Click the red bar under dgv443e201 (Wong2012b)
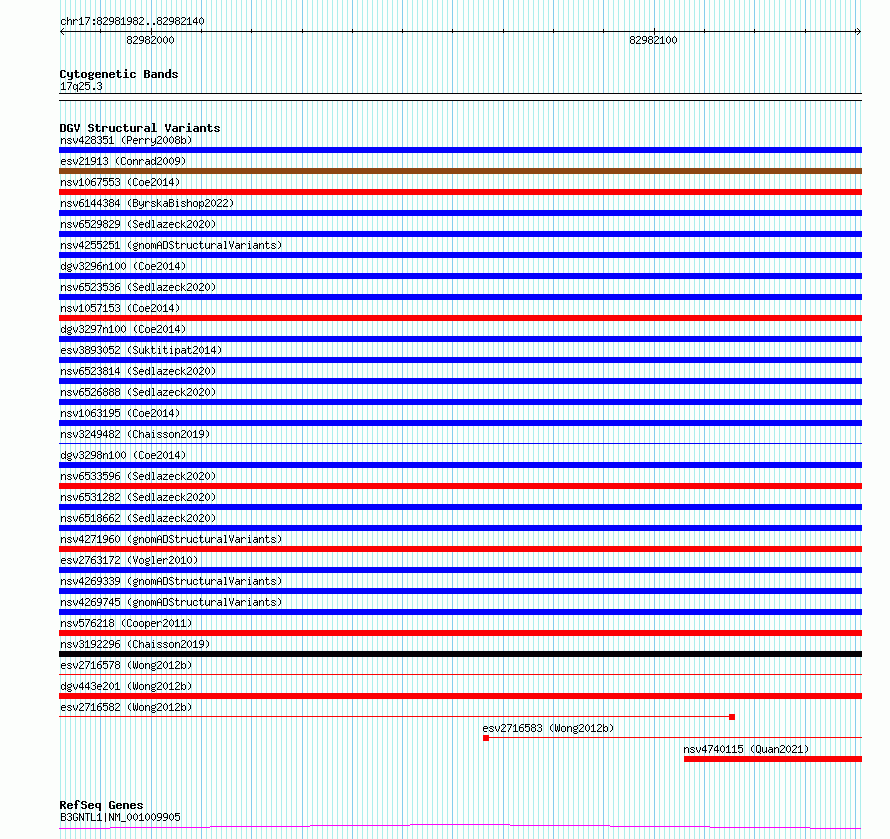890x839 pixels. [460, 696]
